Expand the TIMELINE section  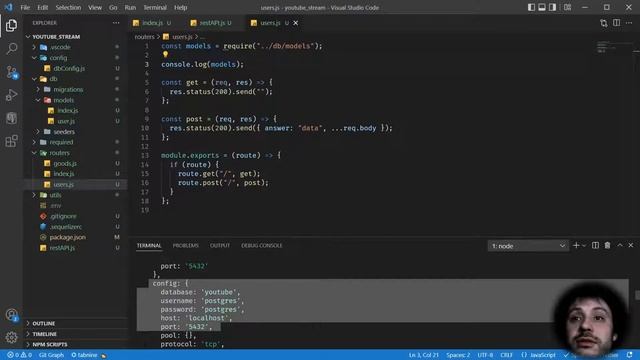[x=44, y=334]
